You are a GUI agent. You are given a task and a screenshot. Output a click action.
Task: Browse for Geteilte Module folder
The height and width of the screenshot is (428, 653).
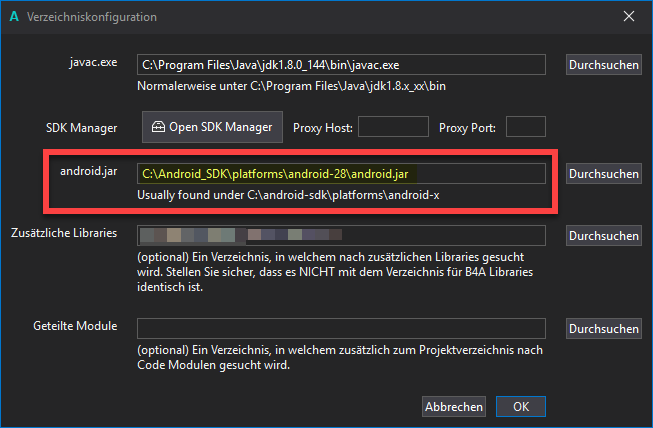pos(603,328)
